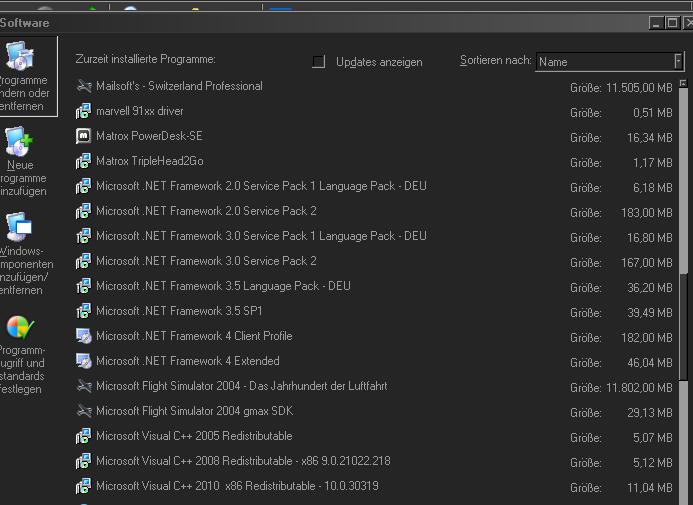Screen dimensions: 693x505
Task: Click the program list vertical scrollbar thumb
Action: coord(683,325)
